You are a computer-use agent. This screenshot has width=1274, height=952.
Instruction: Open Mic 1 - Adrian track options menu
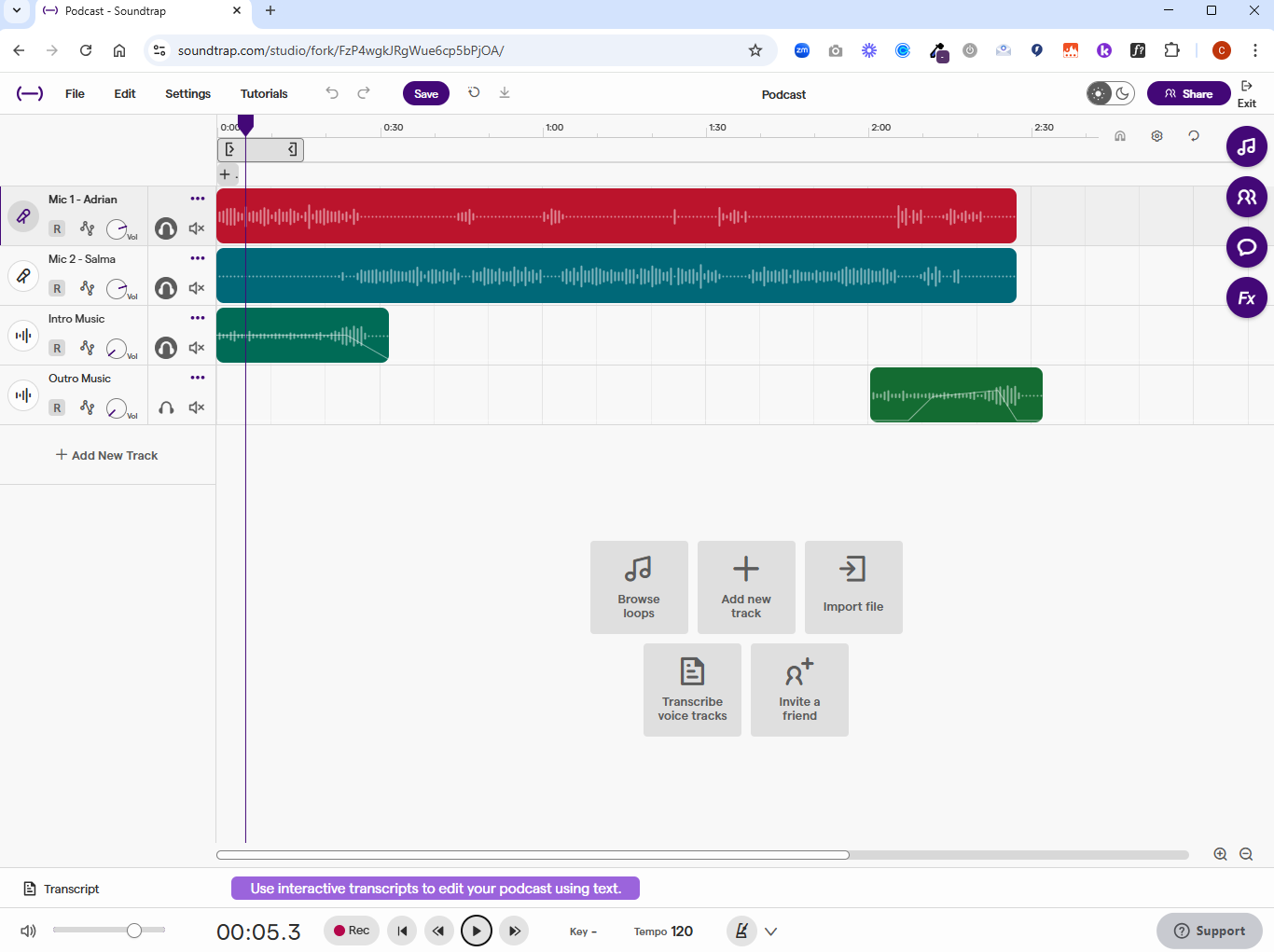click(198, 199)
